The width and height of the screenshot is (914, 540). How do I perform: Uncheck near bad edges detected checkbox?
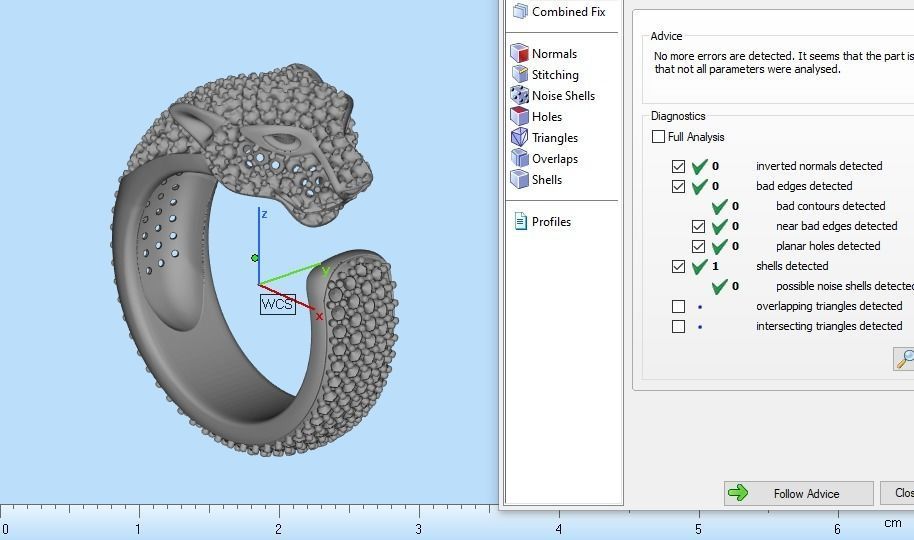698,226
